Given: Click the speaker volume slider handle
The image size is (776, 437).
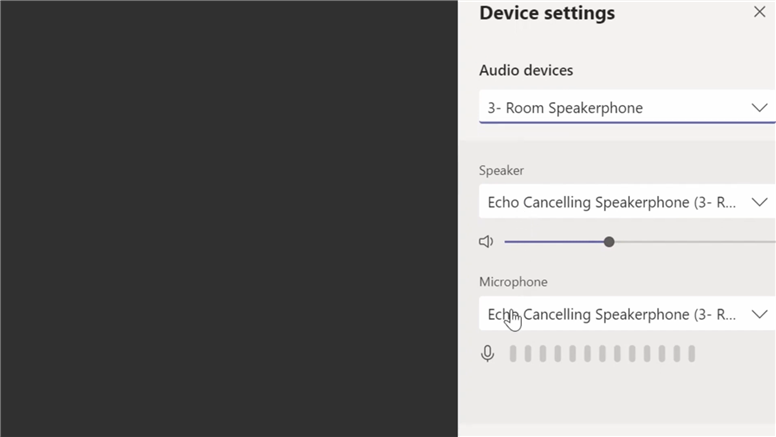Looking at the screenshot, I should tap(609, 242).
